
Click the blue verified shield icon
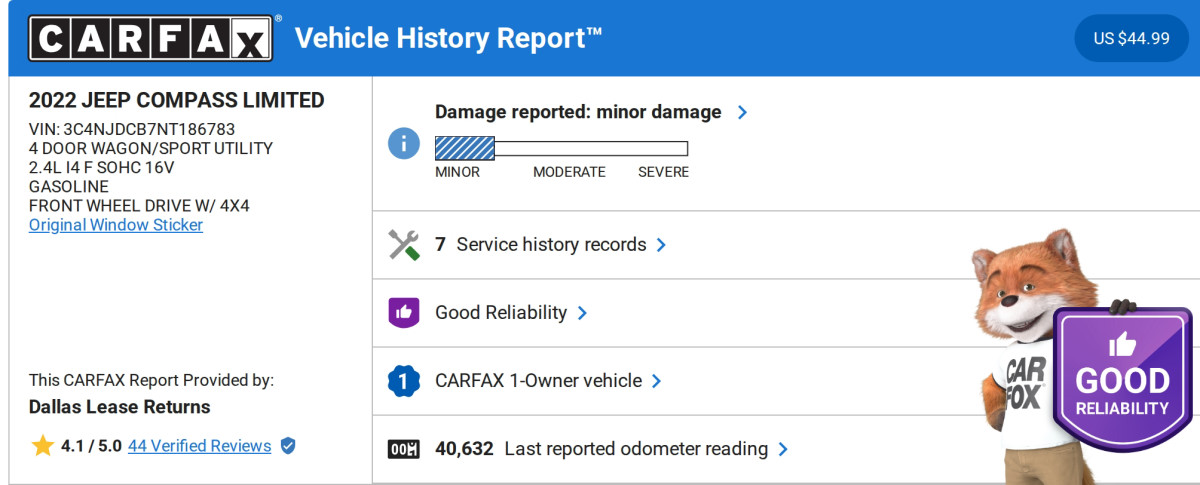288,446
